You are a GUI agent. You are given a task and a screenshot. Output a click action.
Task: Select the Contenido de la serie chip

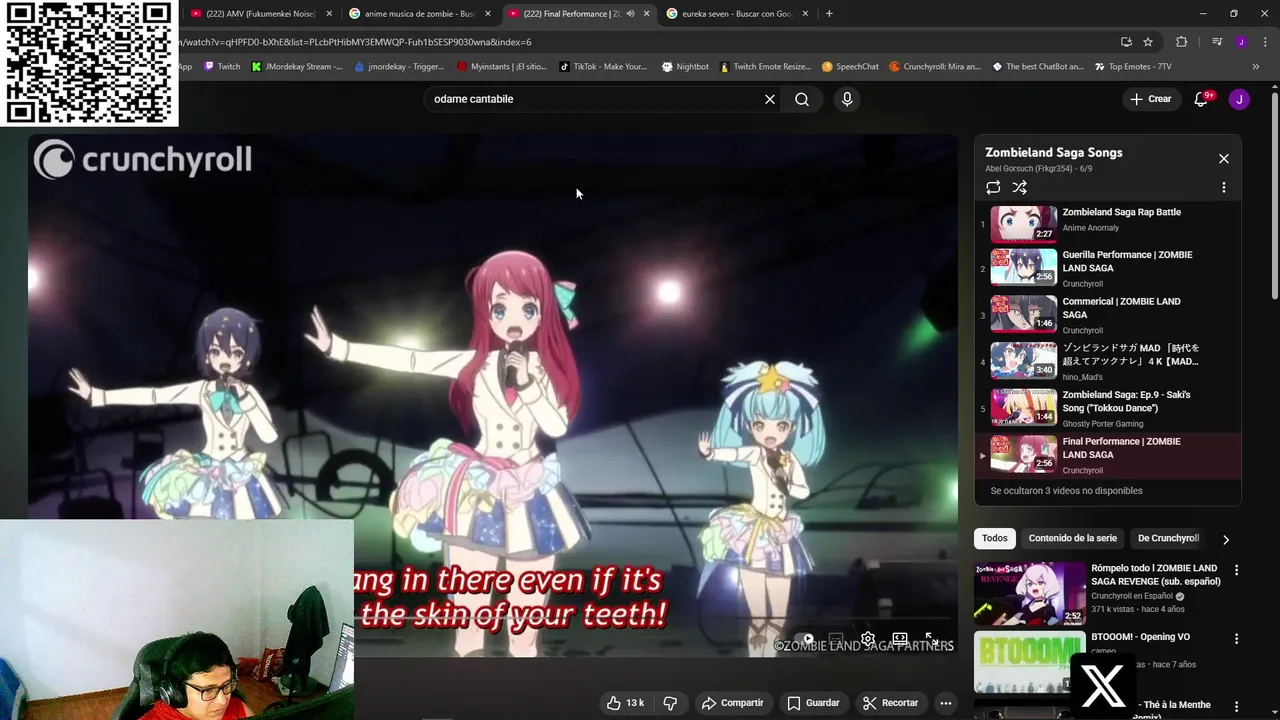(x=1073, y=538)
